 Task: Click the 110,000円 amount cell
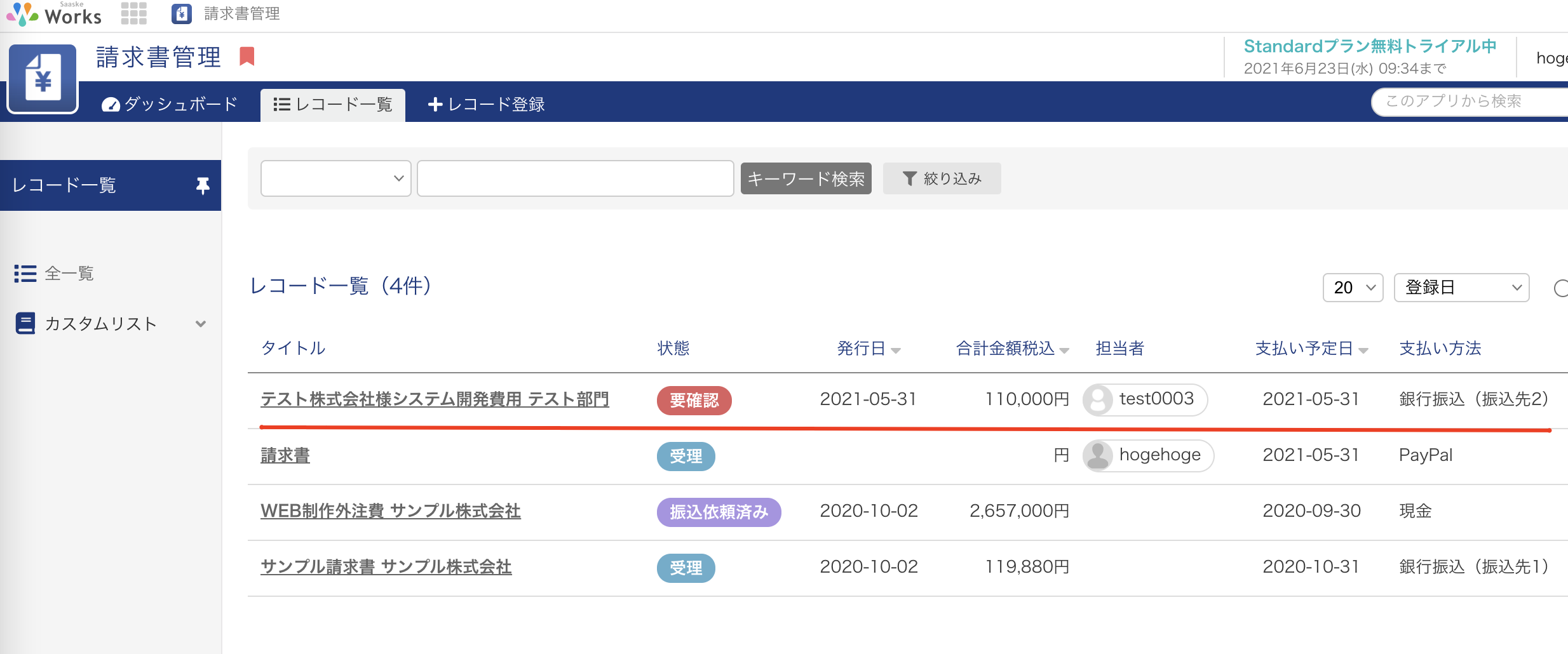pyautogui.click(x=1027, y=399)
